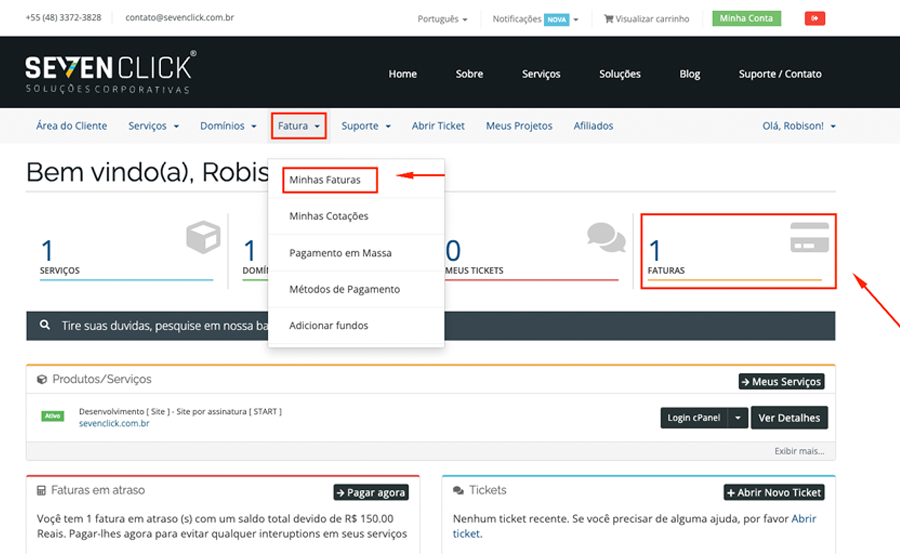
Task: Open Visualizar carrinho cart link
Action: 649,18
